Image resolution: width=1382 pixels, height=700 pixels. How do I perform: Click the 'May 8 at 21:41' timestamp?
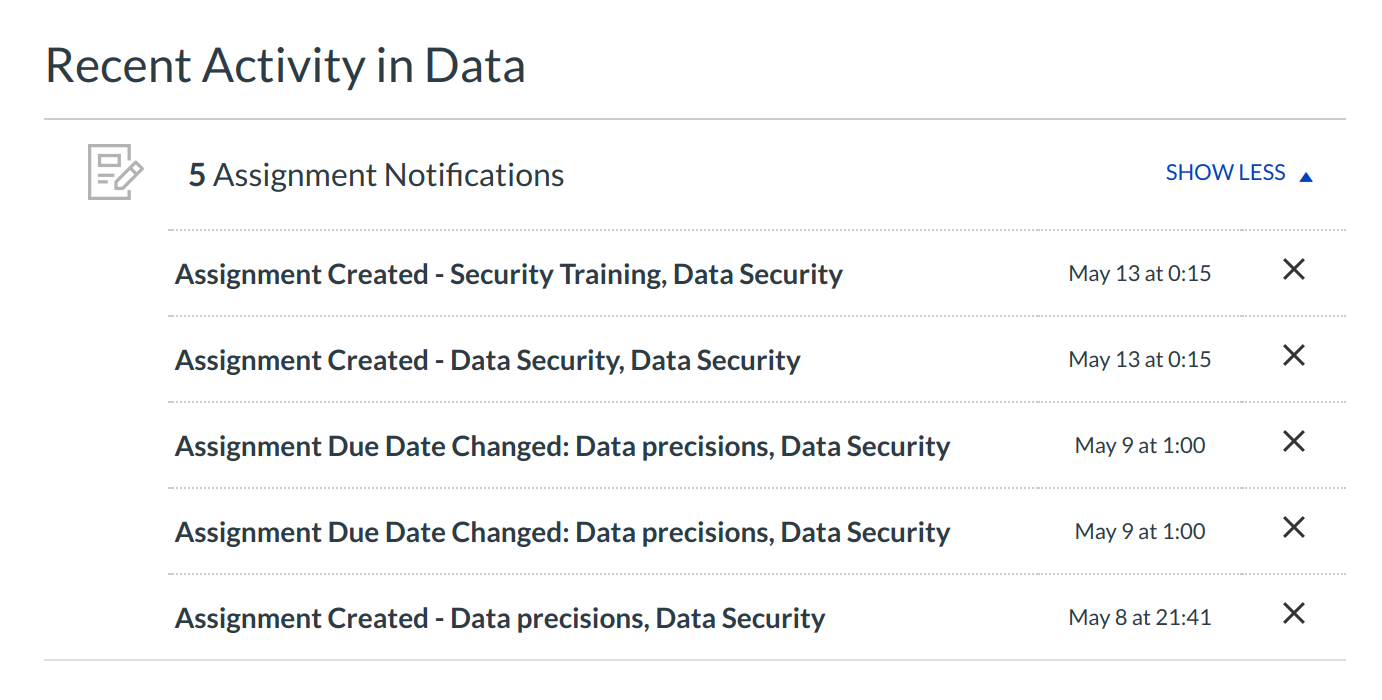pyautogui.click(x=1139, y=618)
